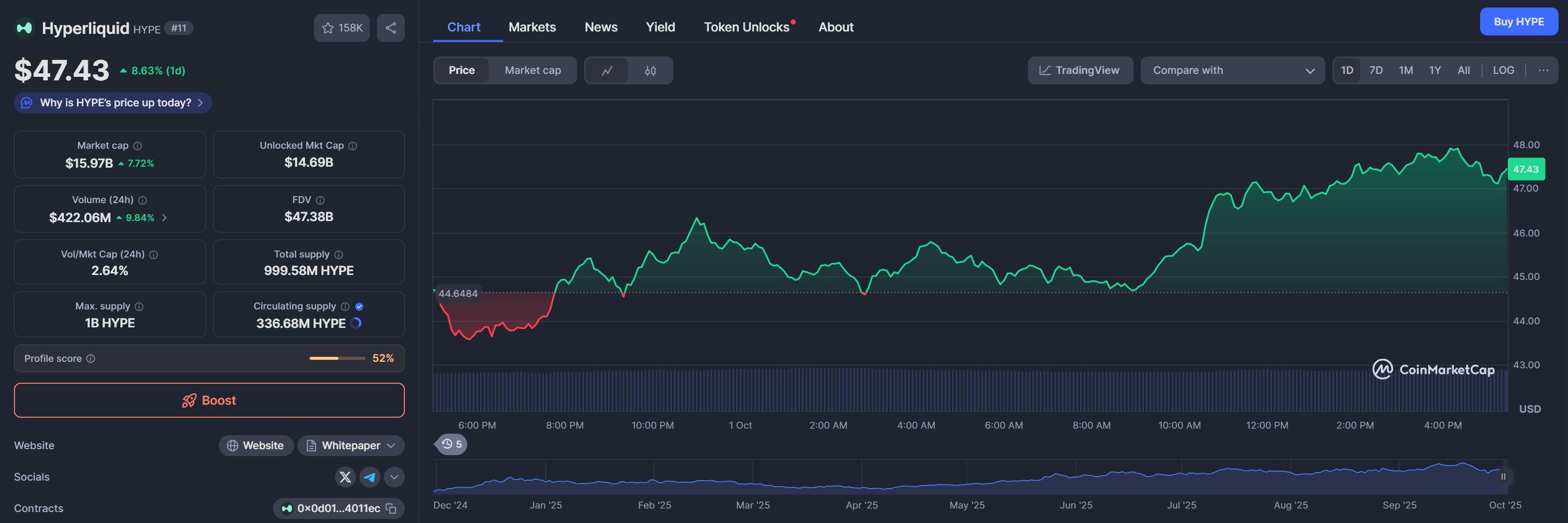Add Hyperliquid to watchlist via star icon

coord(328,28)
